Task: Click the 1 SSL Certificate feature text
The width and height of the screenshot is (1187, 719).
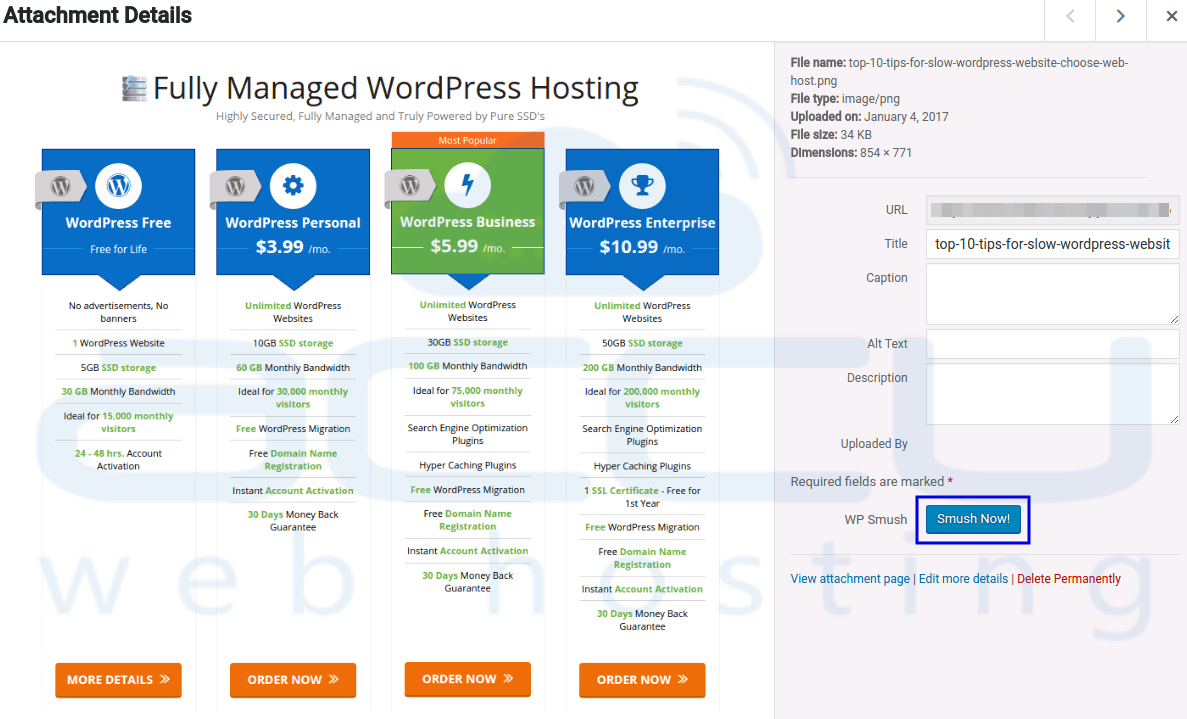Action: (642, 496)
